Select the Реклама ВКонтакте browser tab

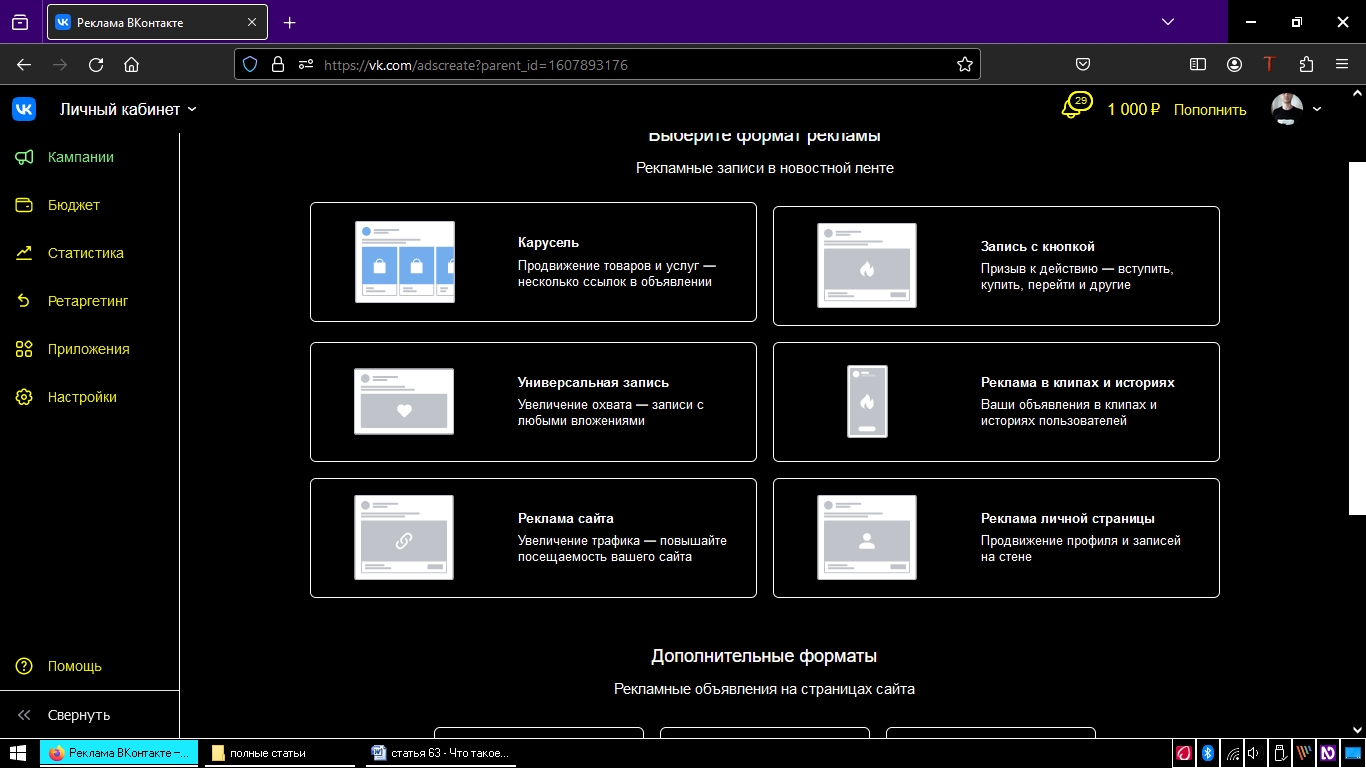[x=157, y=22]
